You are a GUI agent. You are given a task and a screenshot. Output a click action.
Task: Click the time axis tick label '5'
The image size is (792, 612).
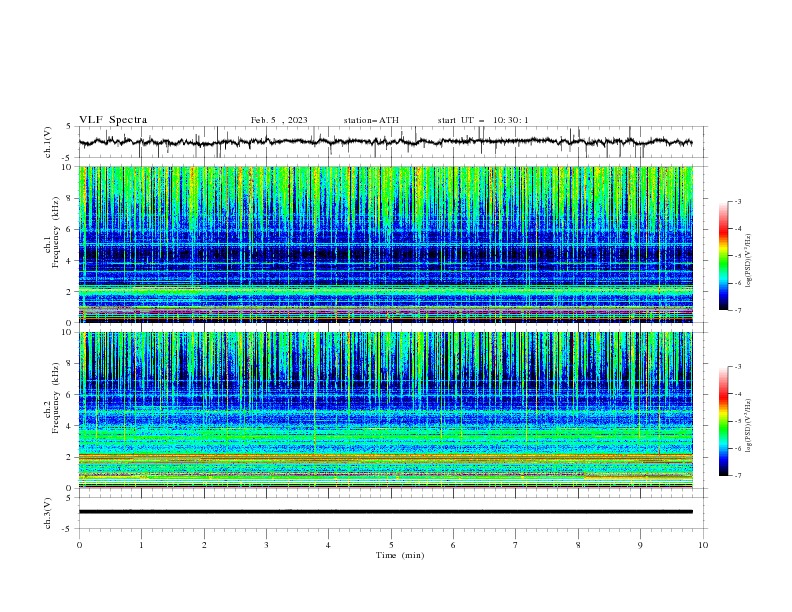[x=391, y=545]
